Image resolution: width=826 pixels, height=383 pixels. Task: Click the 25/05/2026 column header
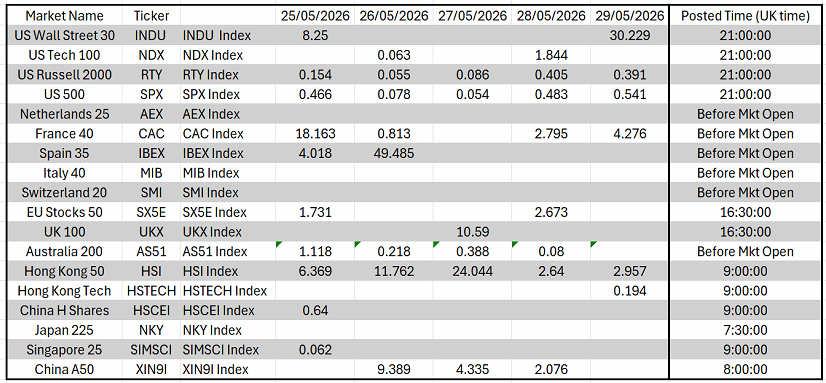point(315,16)
